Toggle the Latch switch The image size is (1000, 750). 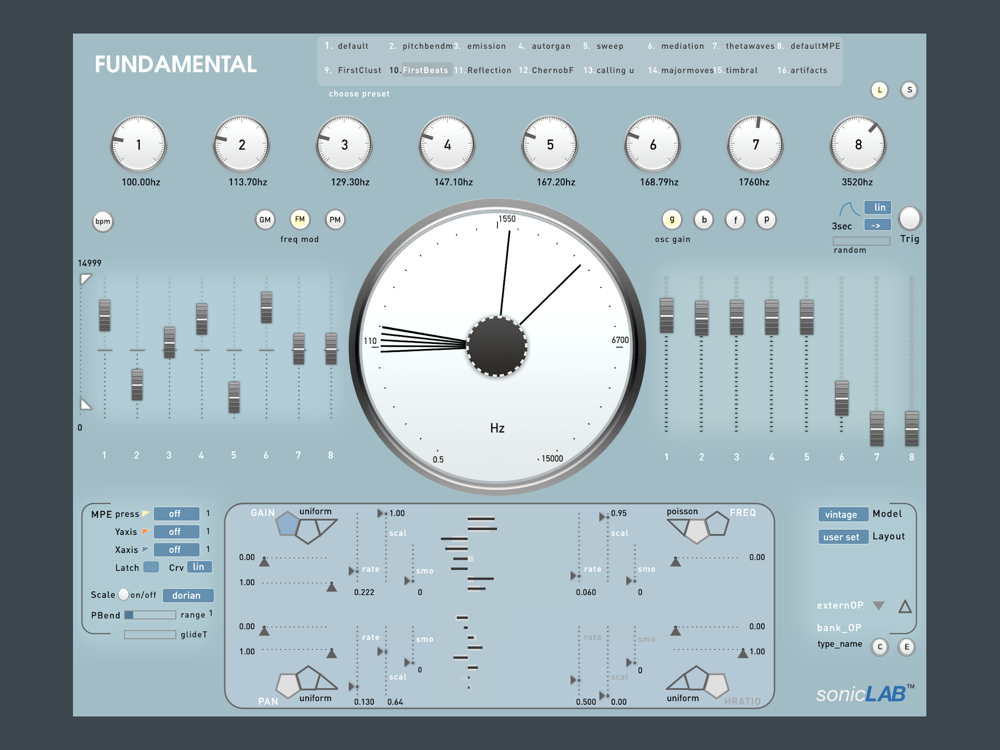151,567
